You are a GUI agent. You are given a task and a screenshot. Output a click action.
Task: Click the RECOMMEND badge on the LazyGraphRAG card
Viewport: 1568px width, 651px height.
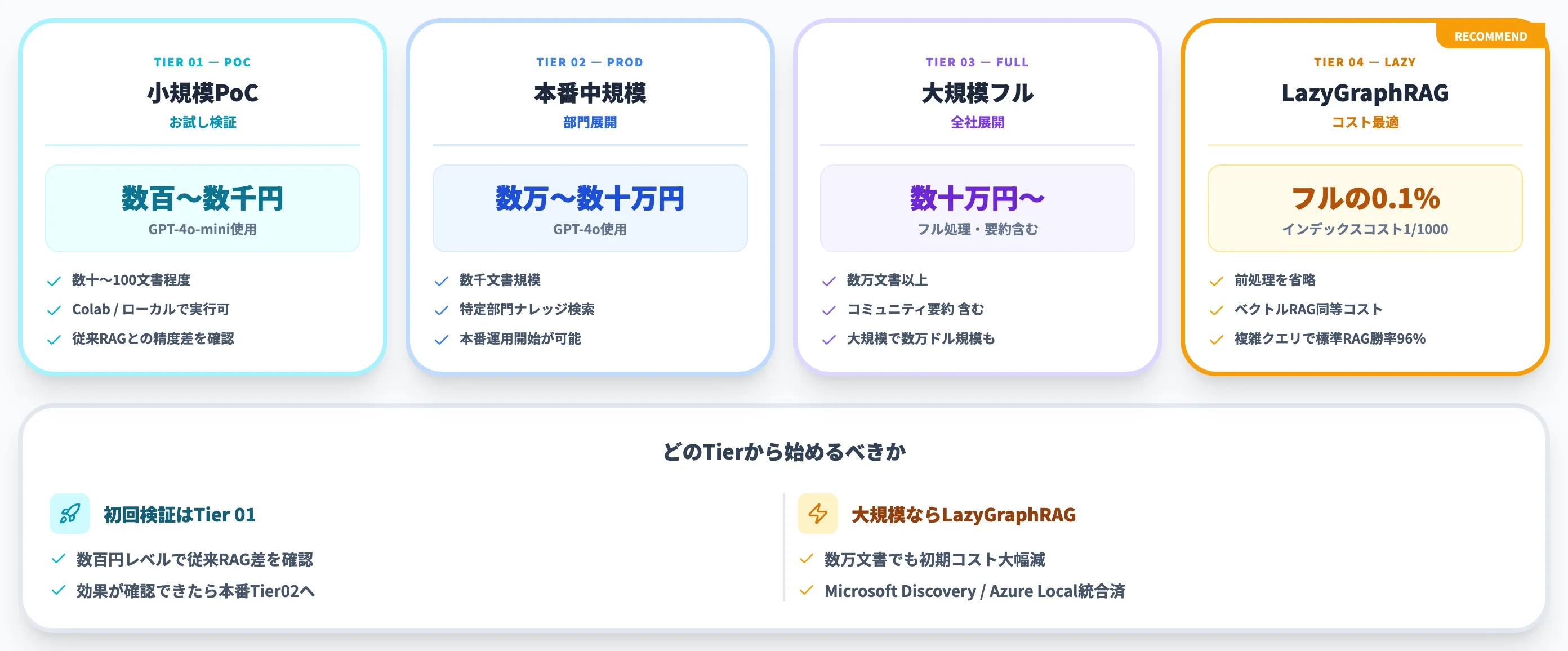1491,36
